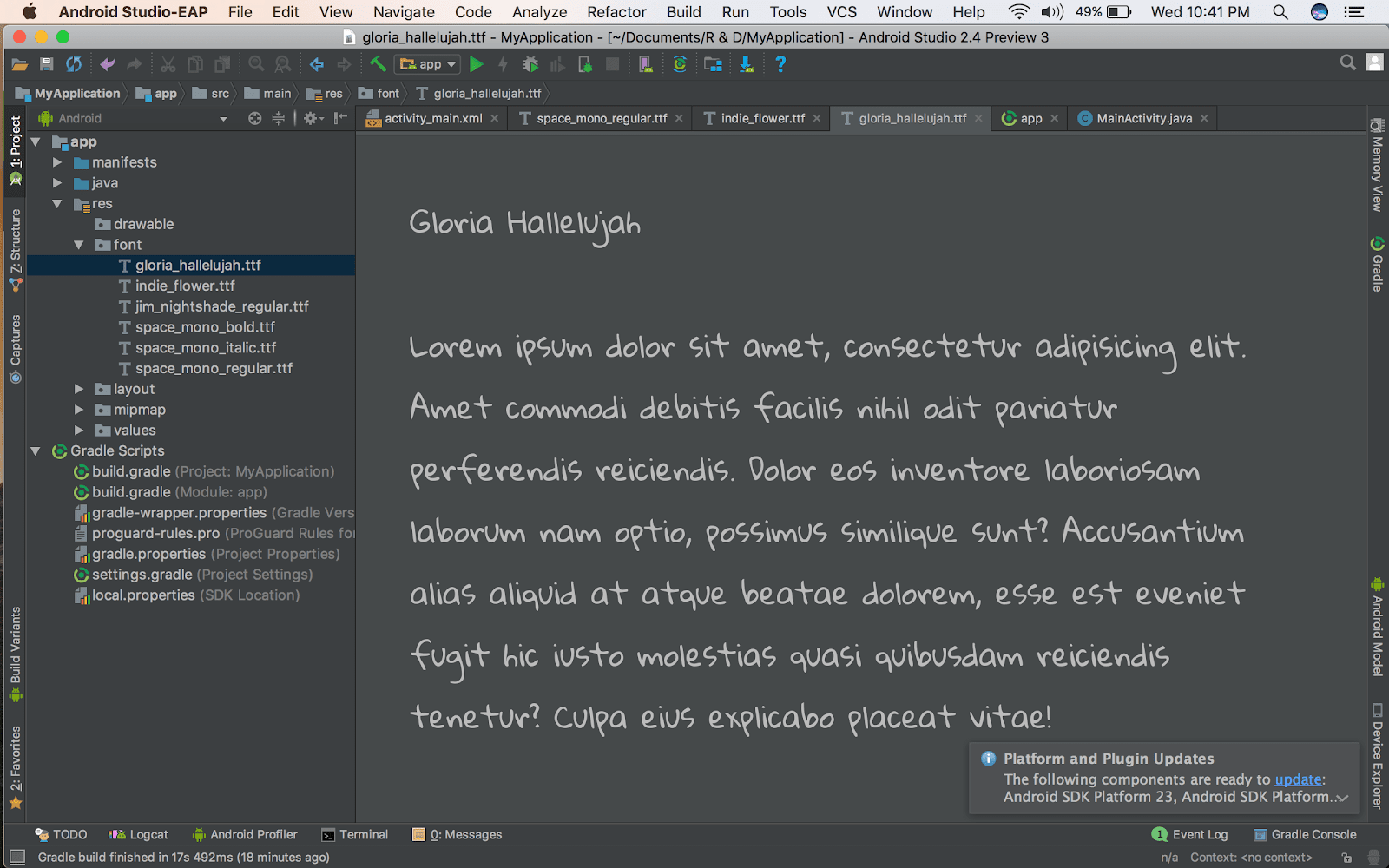Toggle the Favorites side panel
This screenshot has height=868, width=1389.
[16, 767]
